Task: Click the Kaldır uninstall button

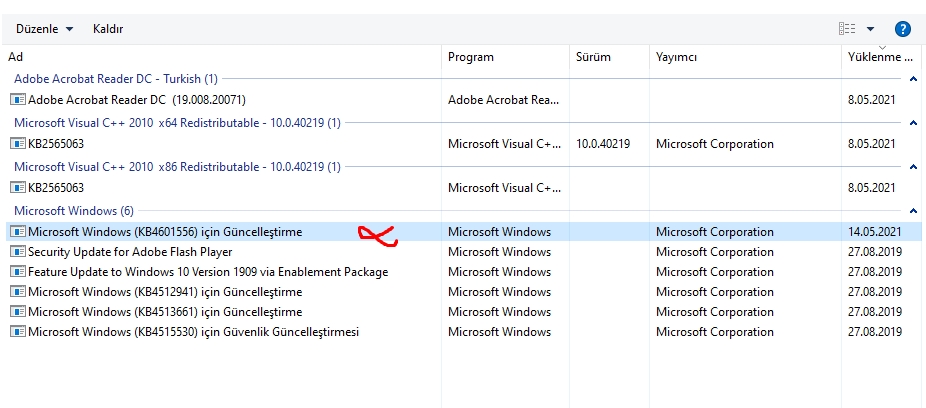Action: pyautogui.click(x=108, y=29)
